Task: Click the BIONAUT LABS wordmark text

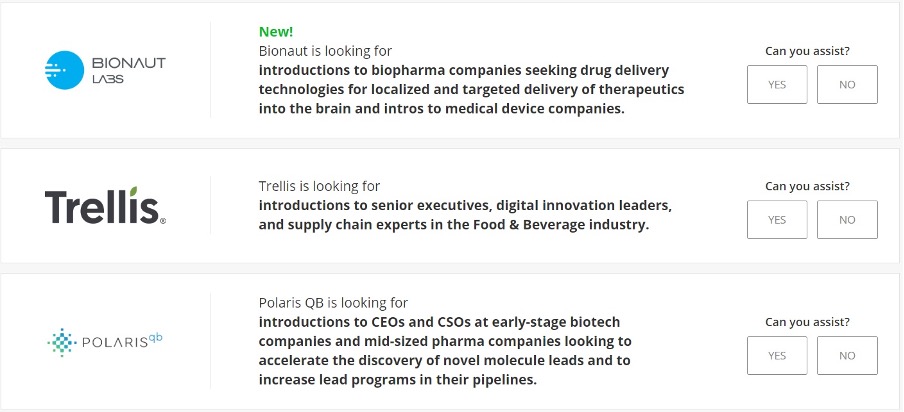Action: [x=129, y=70]
